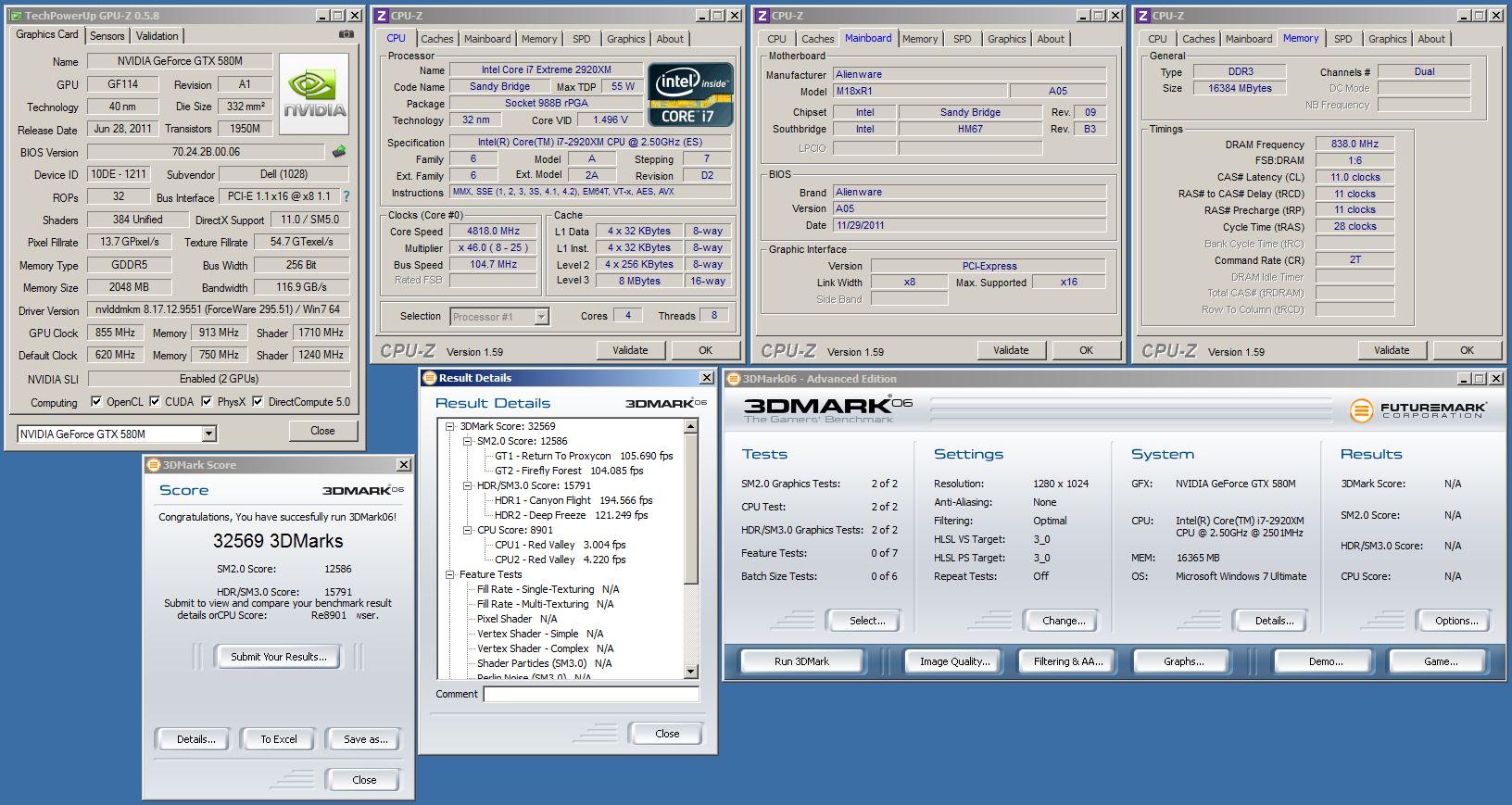Click the Comment input field

click(591, 694)
